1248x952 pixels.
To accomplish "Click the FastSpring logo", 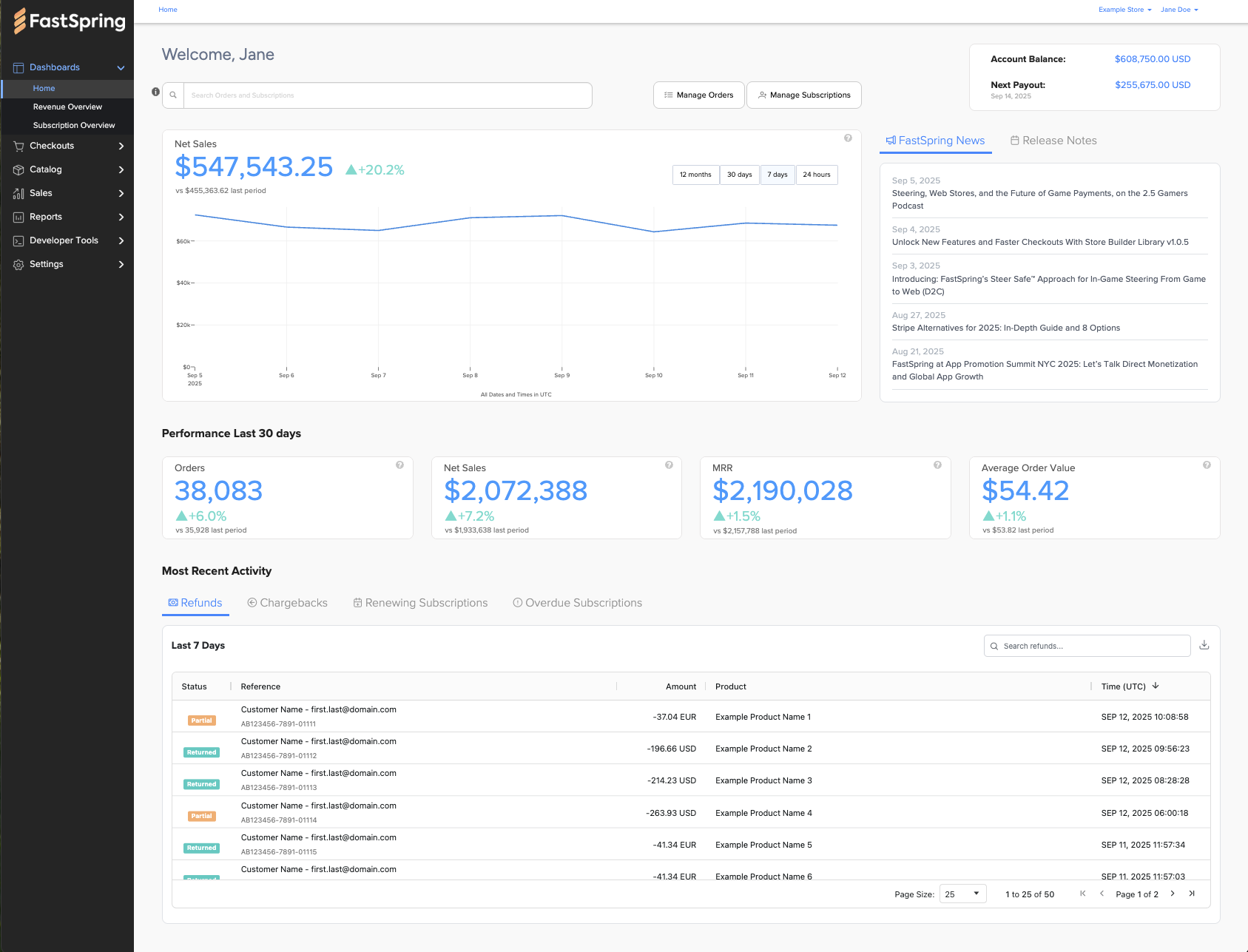I will pyautogui.click(x=70, y=21).
